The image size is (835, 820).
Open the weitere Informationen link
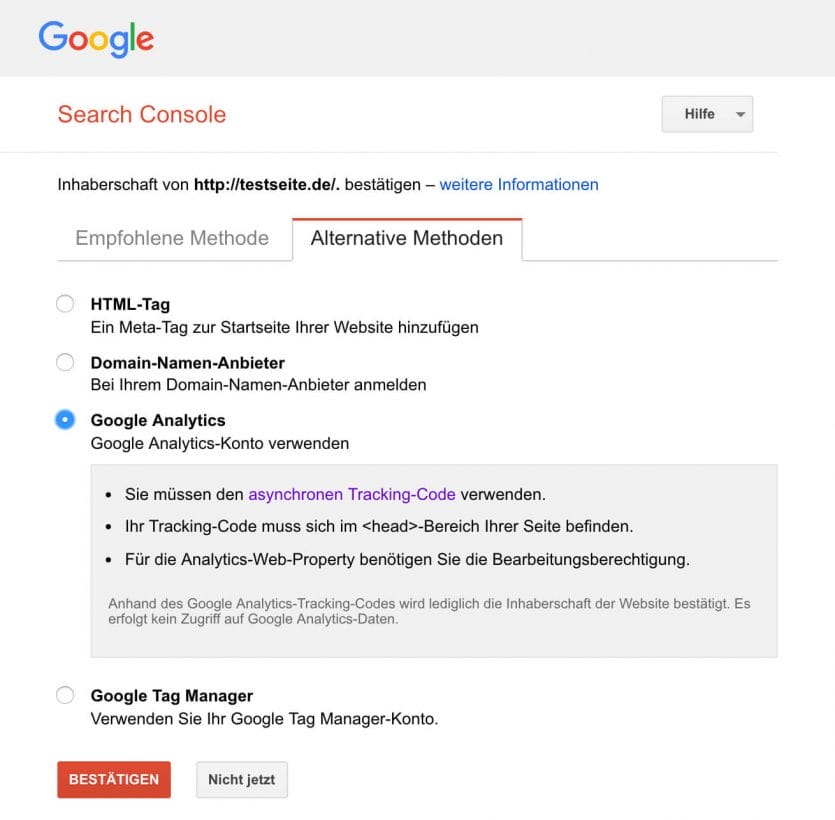pyautogui.click(x=518, y=184)
